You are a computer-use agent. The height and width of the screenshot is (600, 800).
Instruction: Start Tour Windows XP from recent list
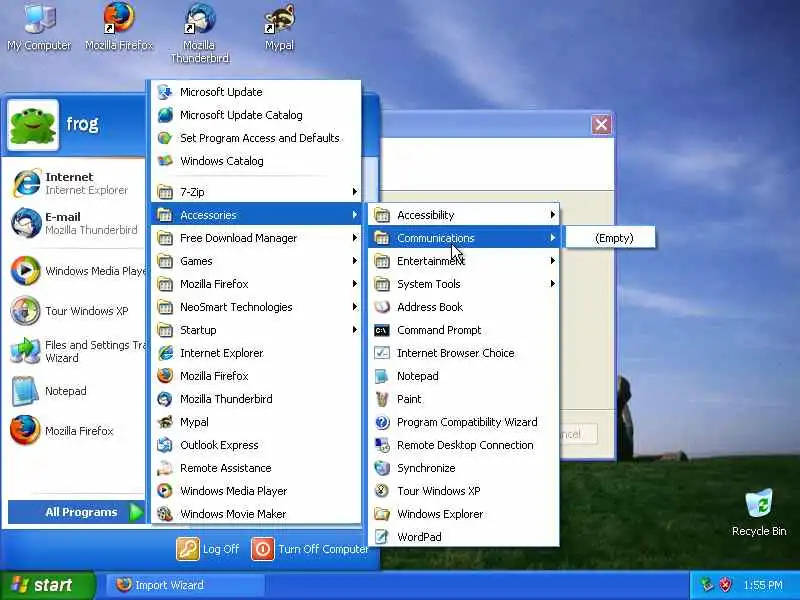point(77,311)
